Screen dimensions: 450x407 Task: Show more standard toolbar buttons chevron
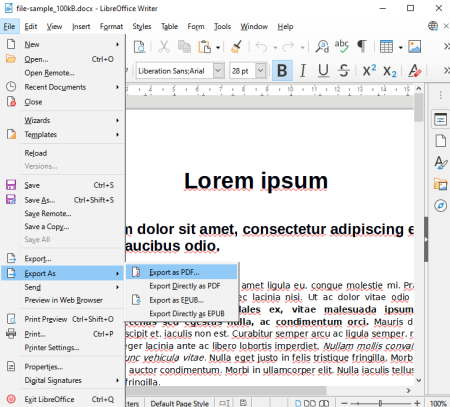[x=446, y=47]
